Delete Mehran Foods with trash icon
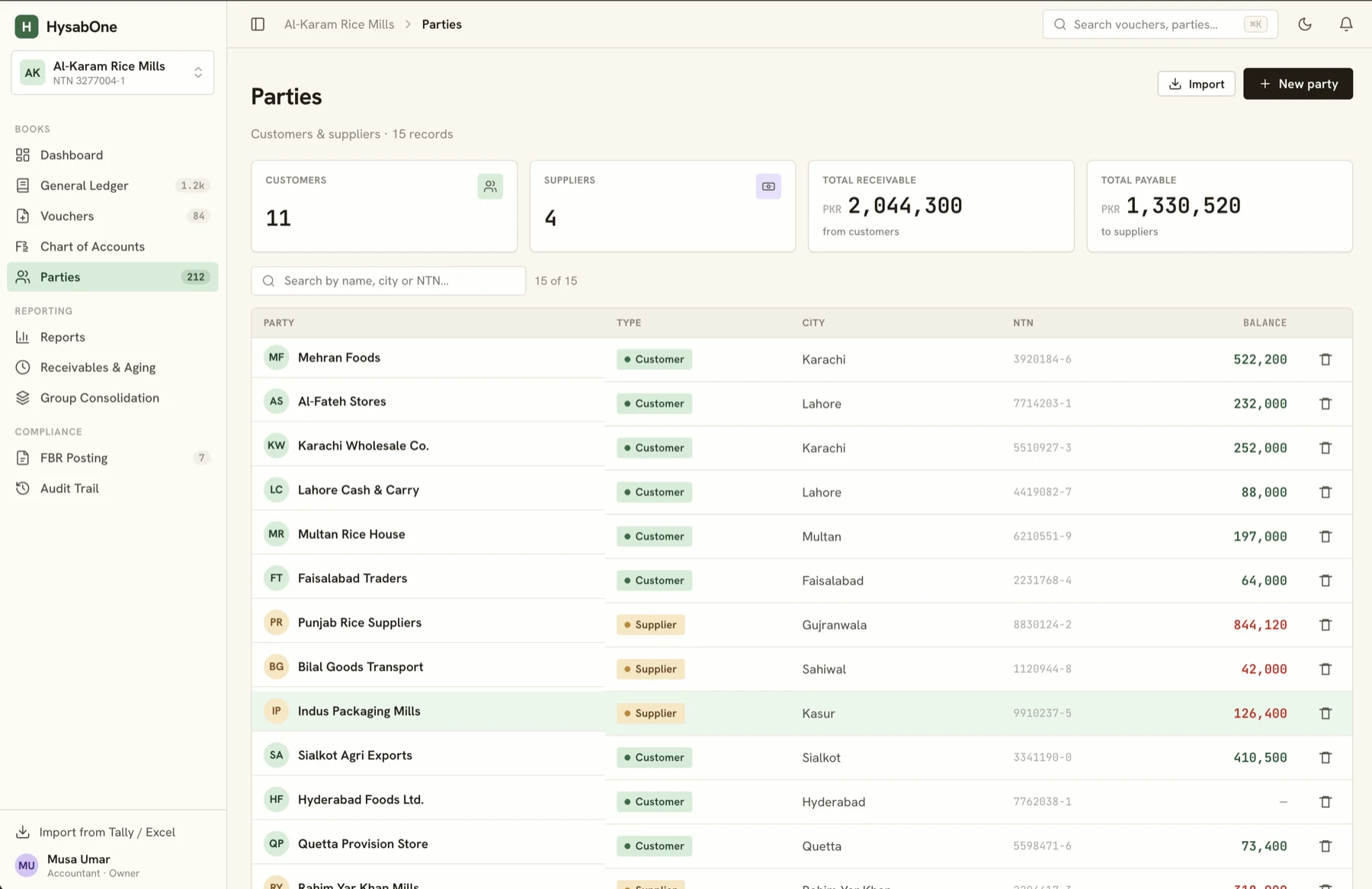The width and height of the screenshot is (1372, 889). tap(1326, 359)
